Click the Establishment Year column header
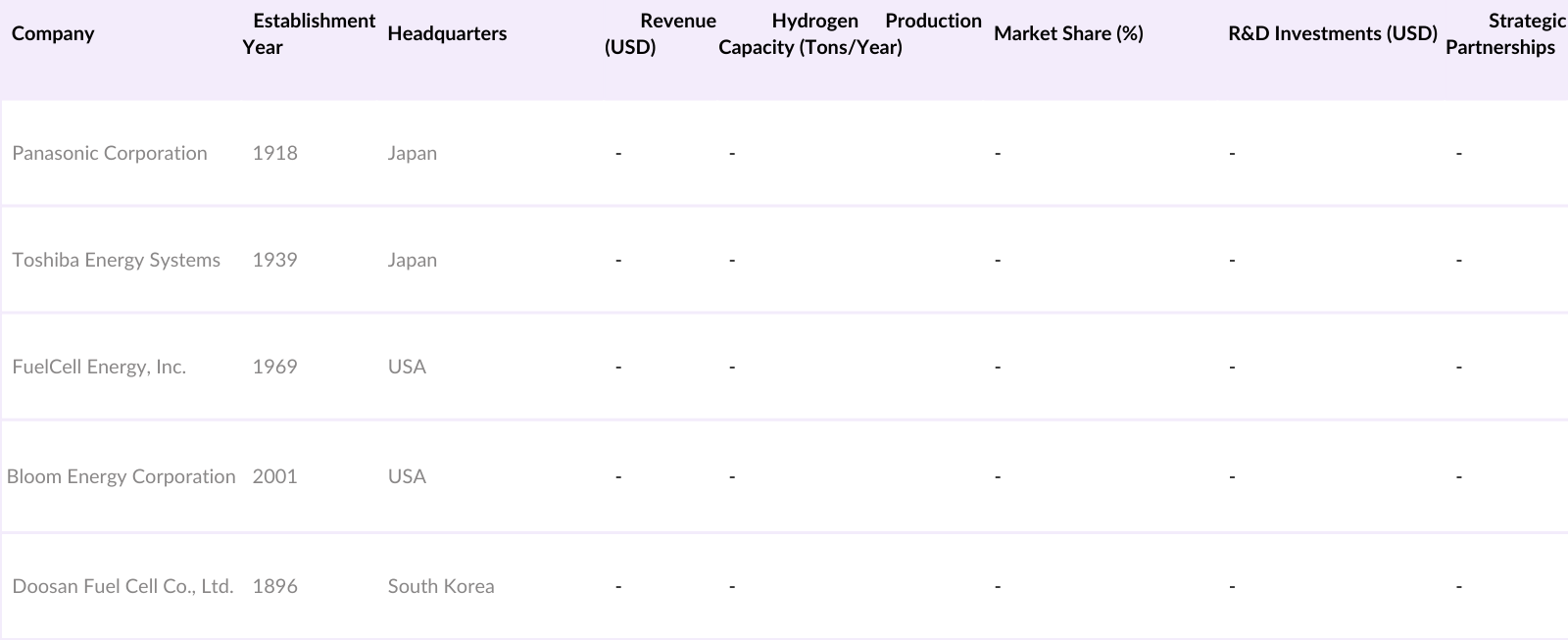 pyautogui.click(x=309, y=33)
